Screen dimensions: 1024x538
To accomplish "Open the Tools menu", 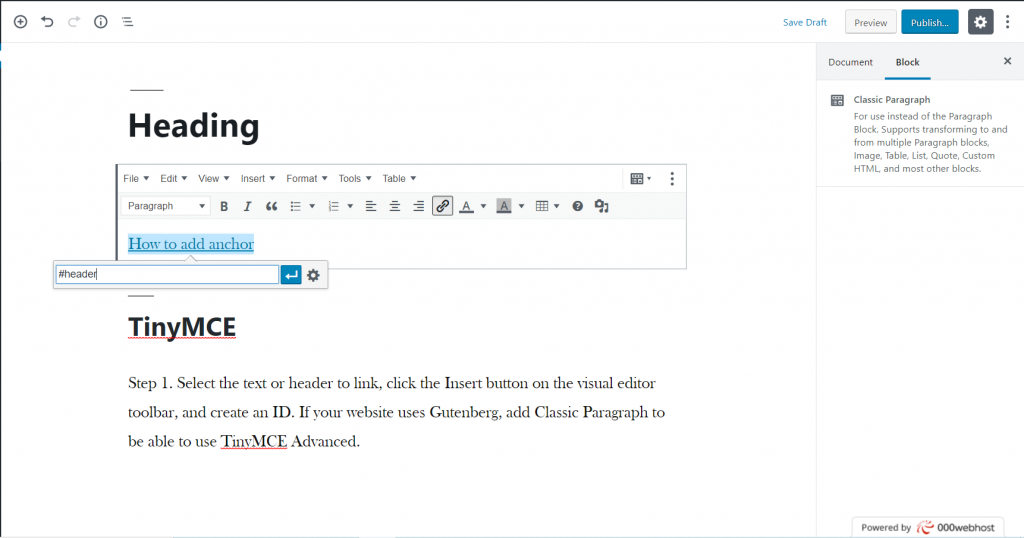I will click(355, 178).
